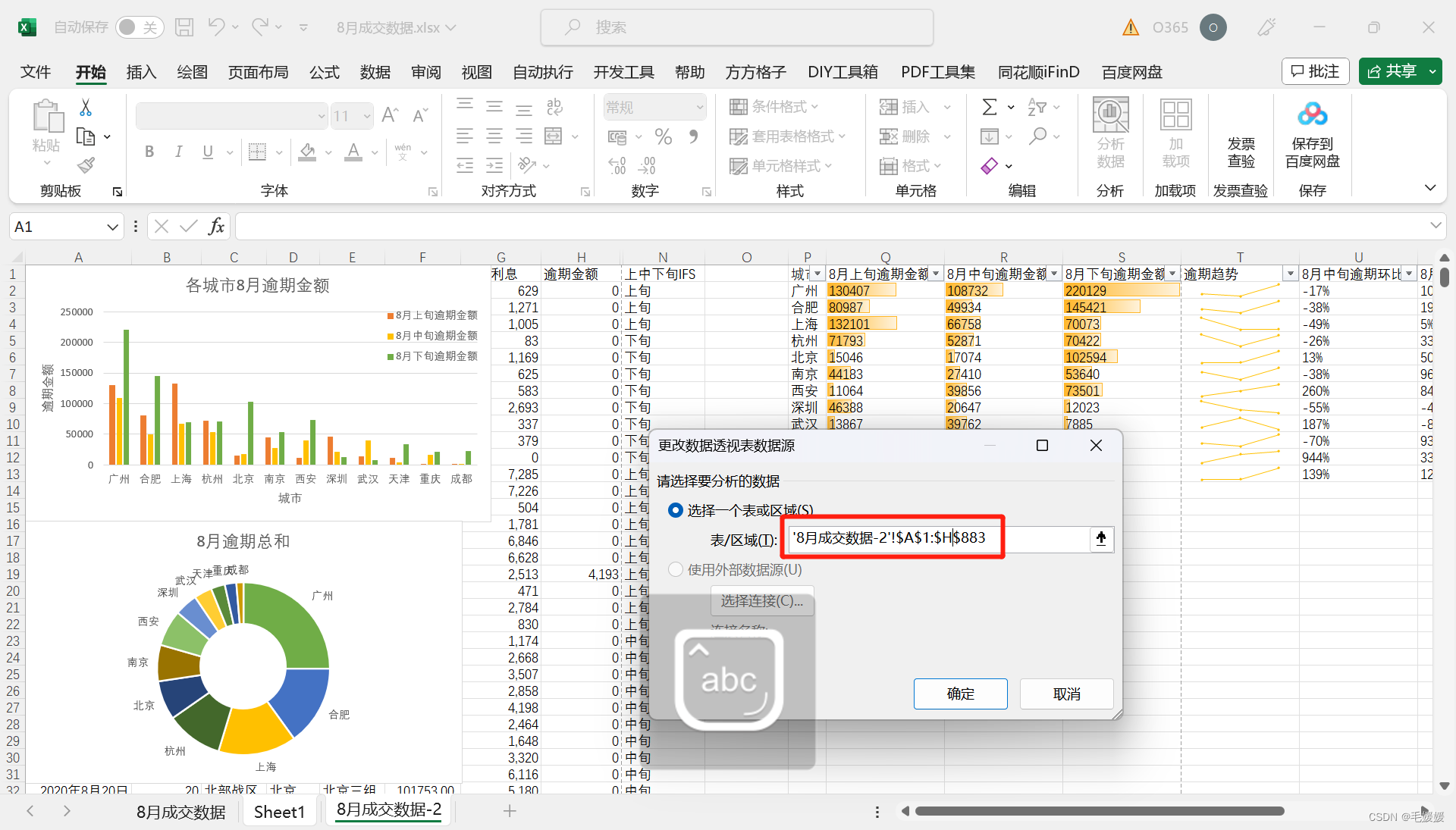This screenshot has height=830, width=1456.
Task: Click the Merge and center cells icon
Action: [554, 136]
